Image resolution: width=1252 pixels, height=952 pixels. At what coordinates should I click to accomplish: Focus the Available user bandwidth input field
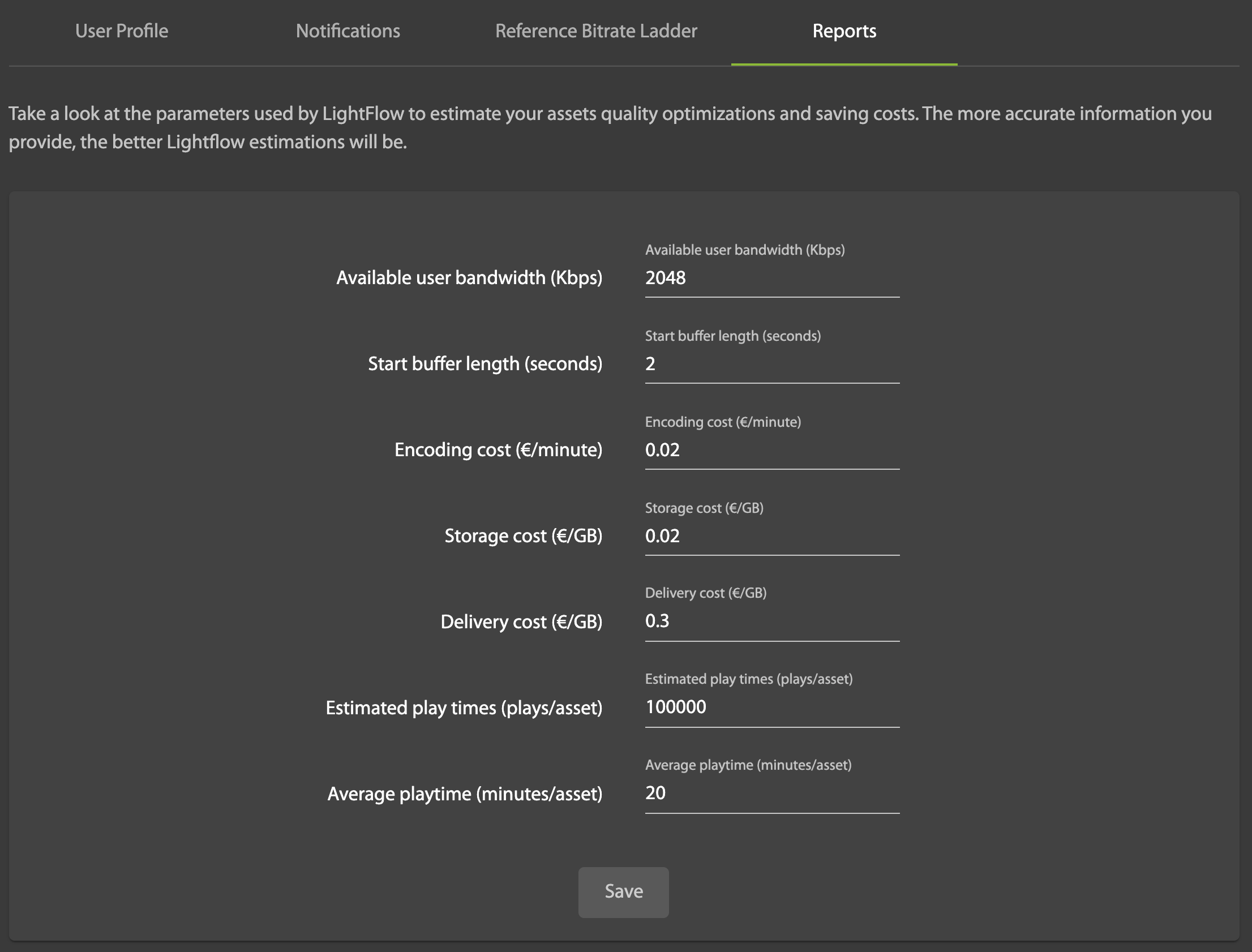771,278
